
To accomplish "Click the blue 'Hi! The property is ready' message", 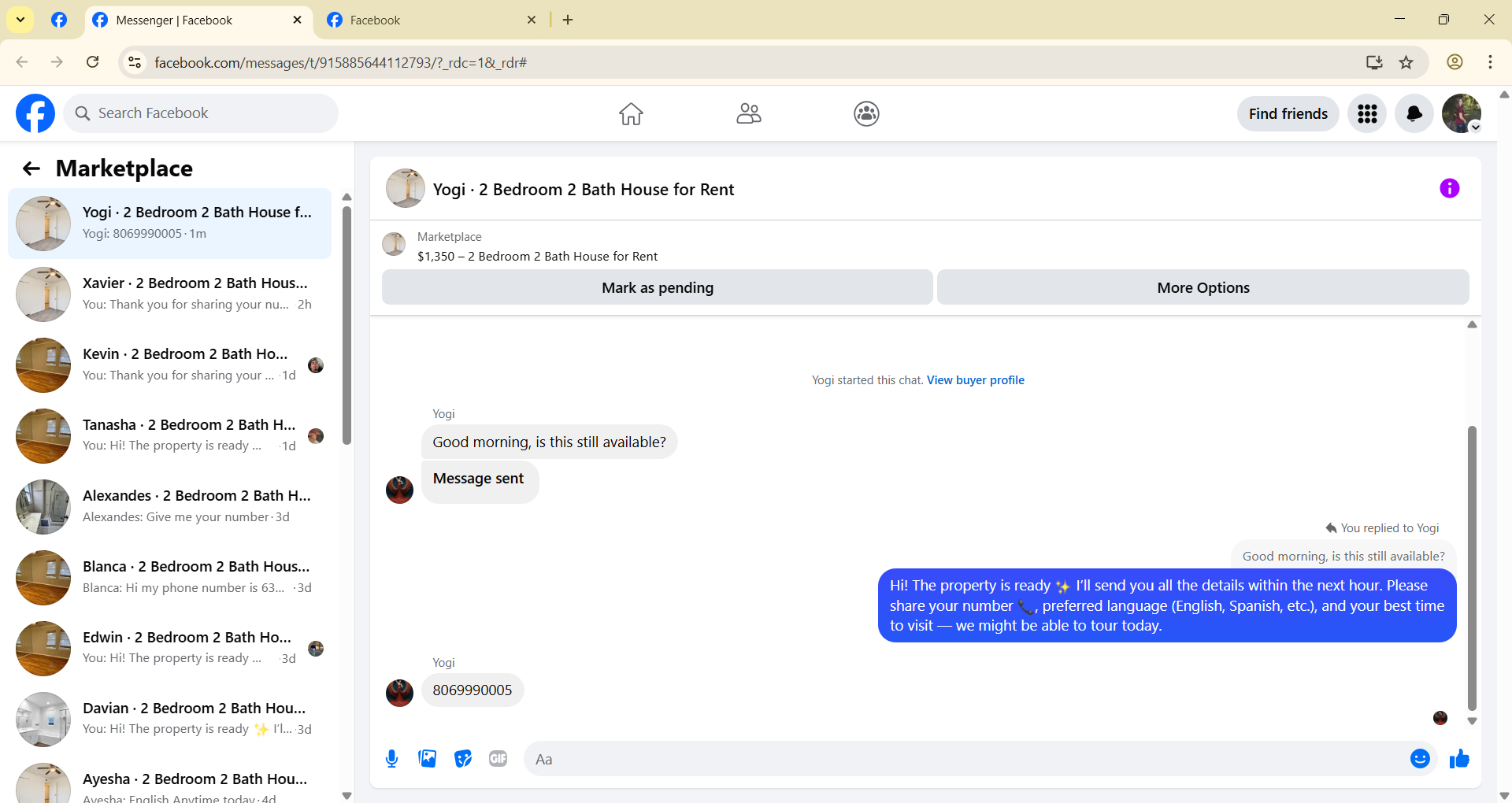I will point(1167,605).
